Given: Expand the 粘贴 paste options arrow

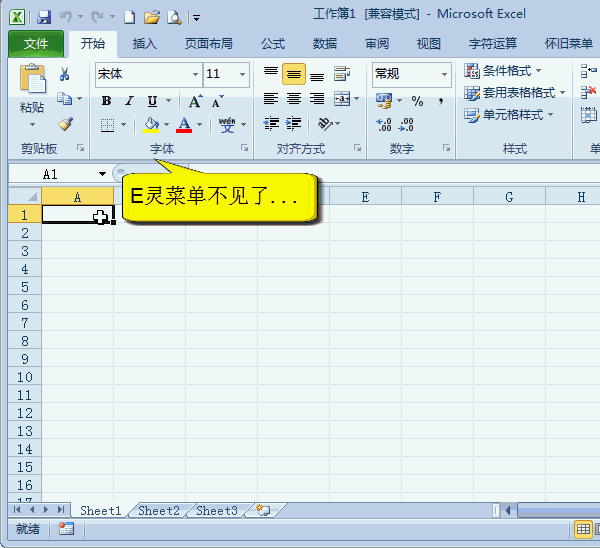Looking at the screenshot, I should (33, 124).
